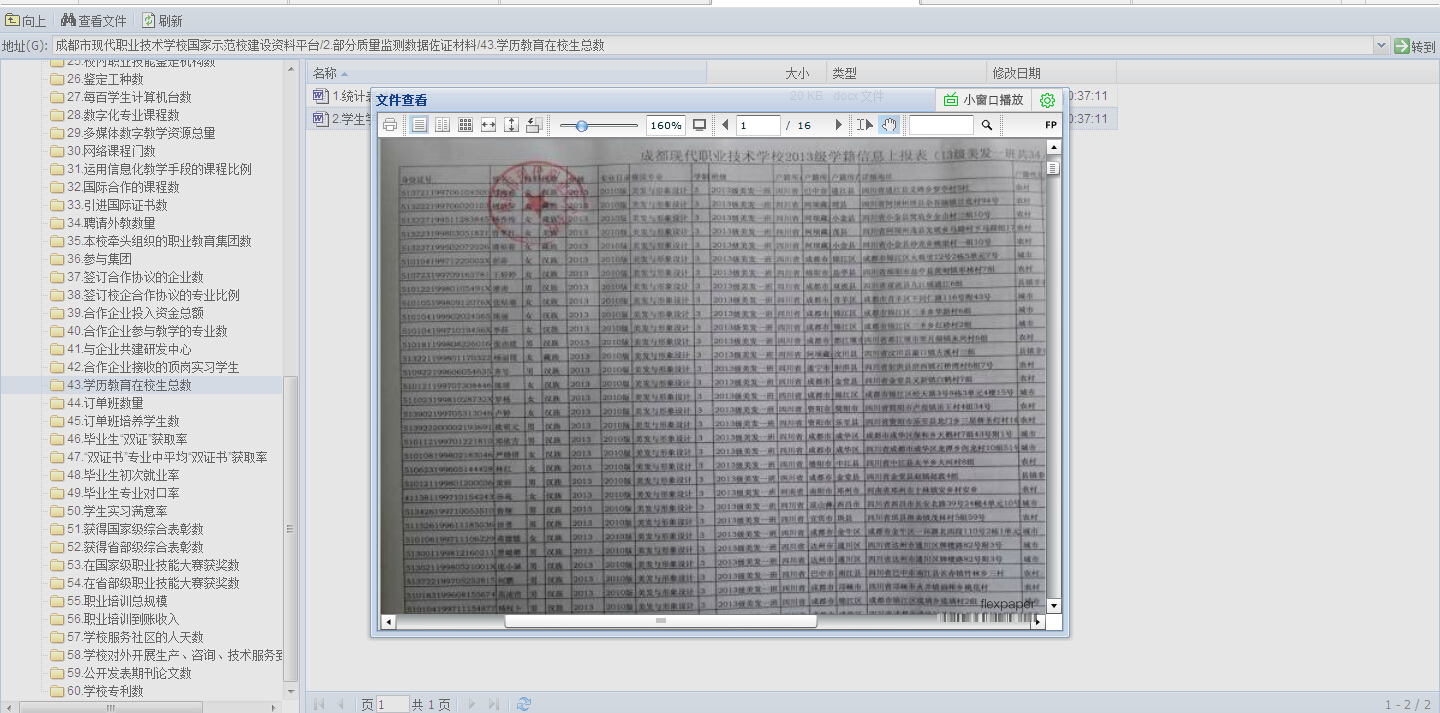Sort by 名称 column header

tap(505, 73)
